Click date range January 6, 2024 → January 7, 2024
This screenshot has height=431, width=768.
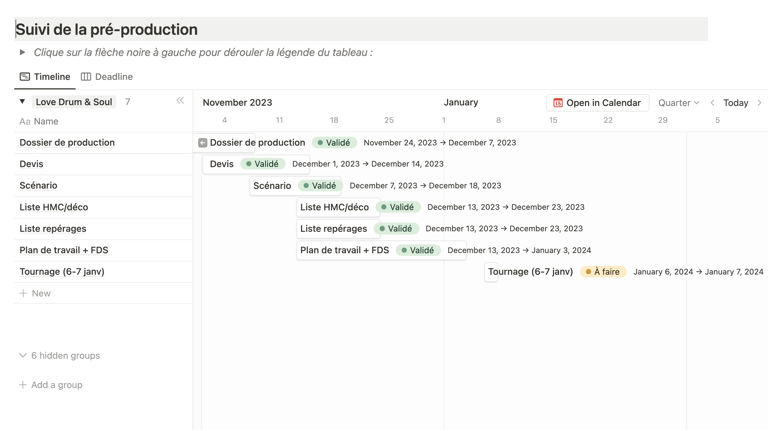(698, 272)
